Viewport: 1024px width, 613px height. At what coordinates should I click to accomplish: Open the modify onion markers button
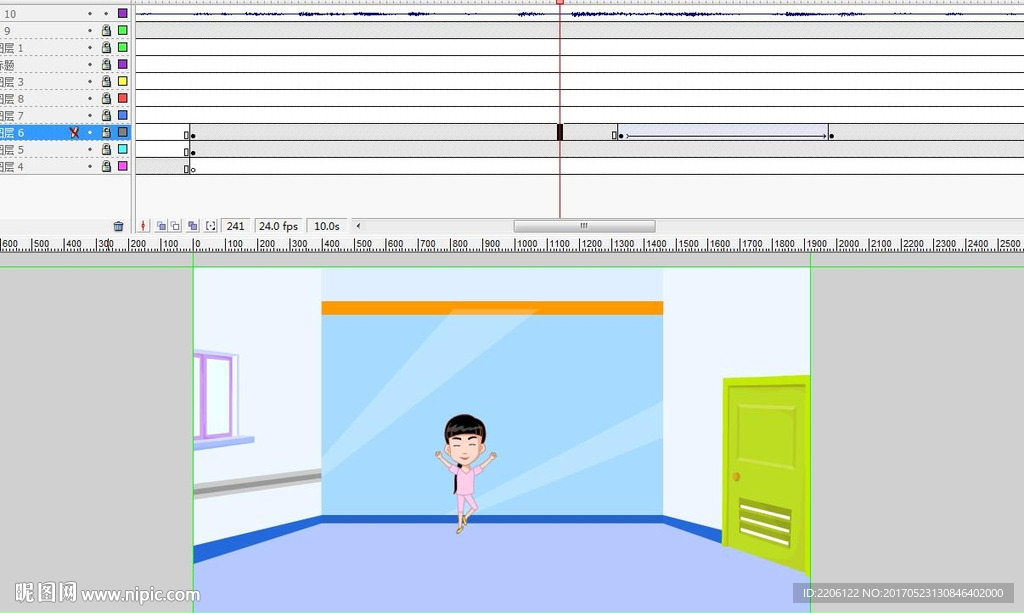210,227
